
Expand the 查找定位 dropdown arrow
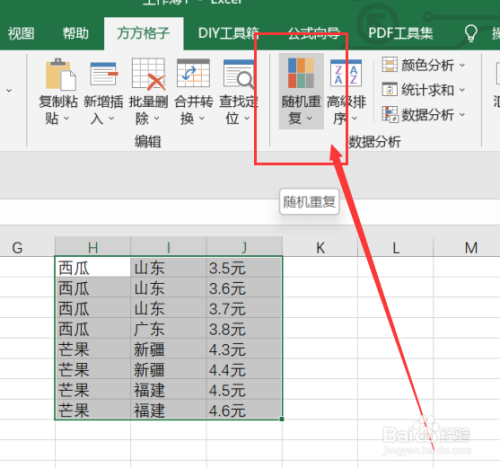247,118
